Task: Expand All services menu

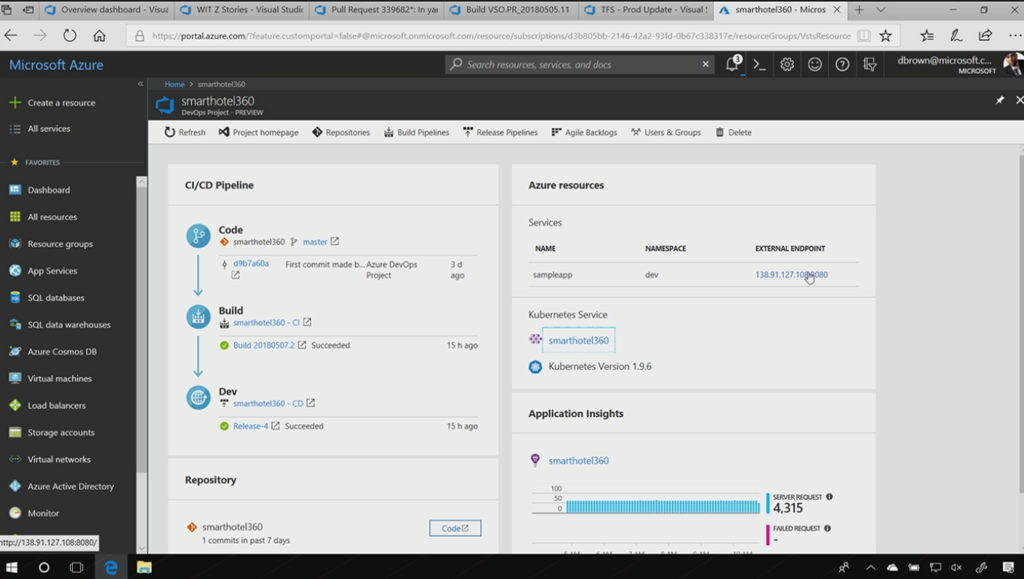Action: click(x=48, y=129)
